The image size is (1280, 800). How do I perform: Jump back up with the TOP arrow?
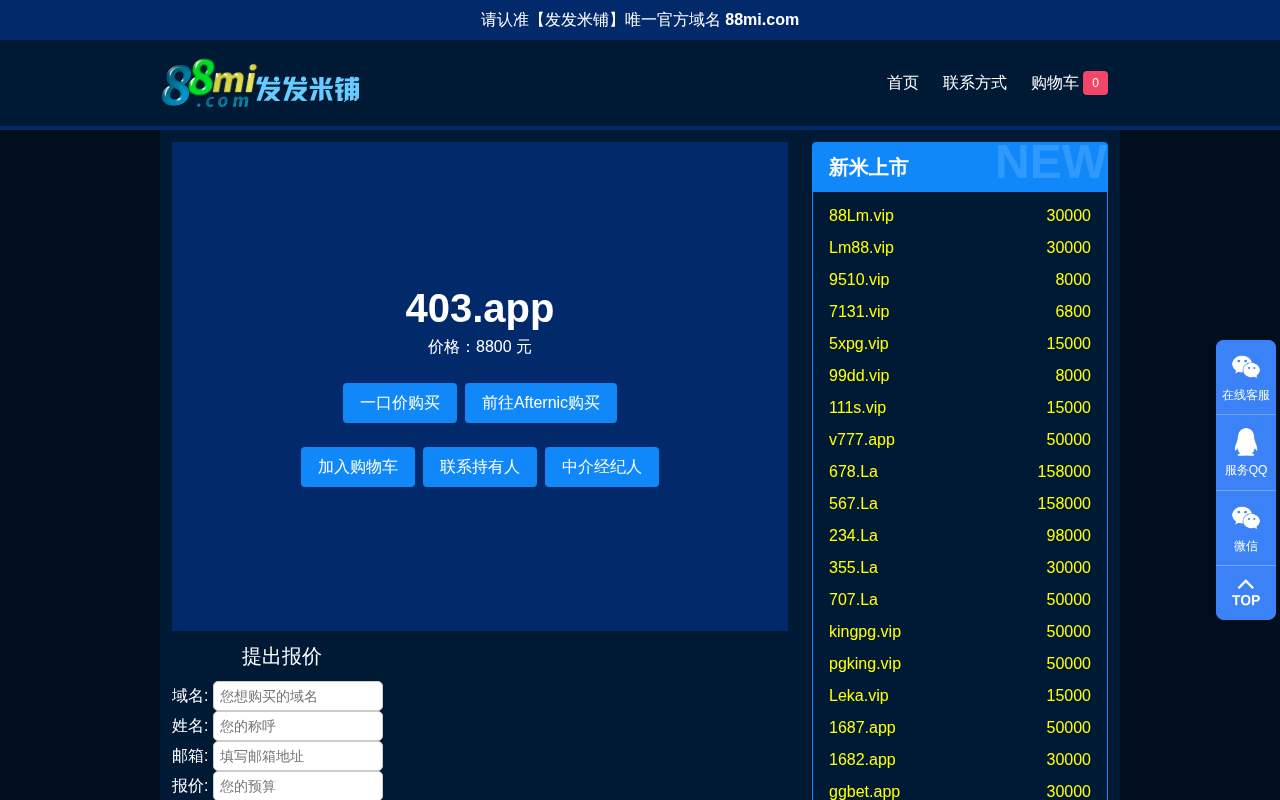coord(1246,593)
